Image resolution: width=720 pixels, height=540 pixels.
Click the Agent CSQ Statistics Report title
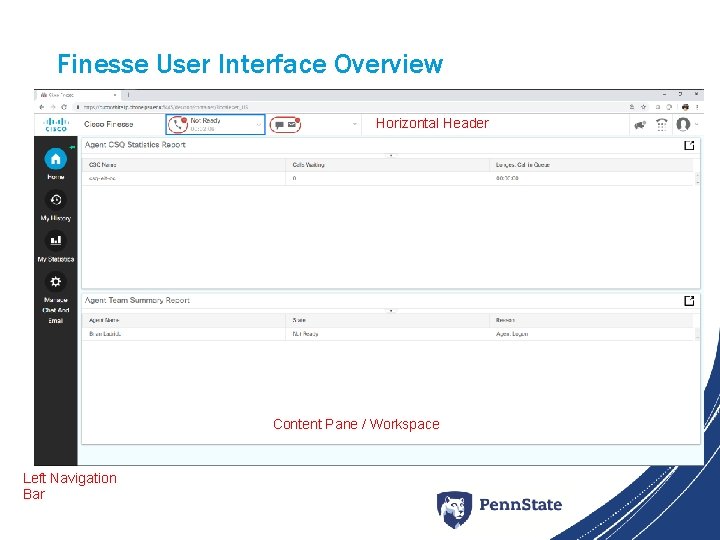click(x=135, y=145)
